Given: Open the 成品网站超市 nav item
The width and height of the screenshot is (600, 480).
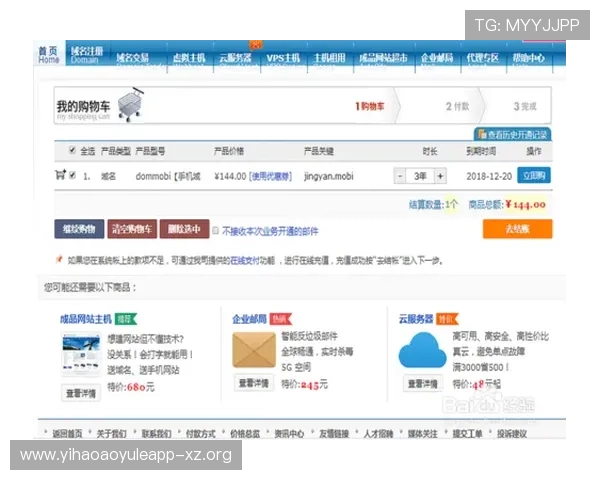Looking at the screenshot, I should click(x=383, y=58).
